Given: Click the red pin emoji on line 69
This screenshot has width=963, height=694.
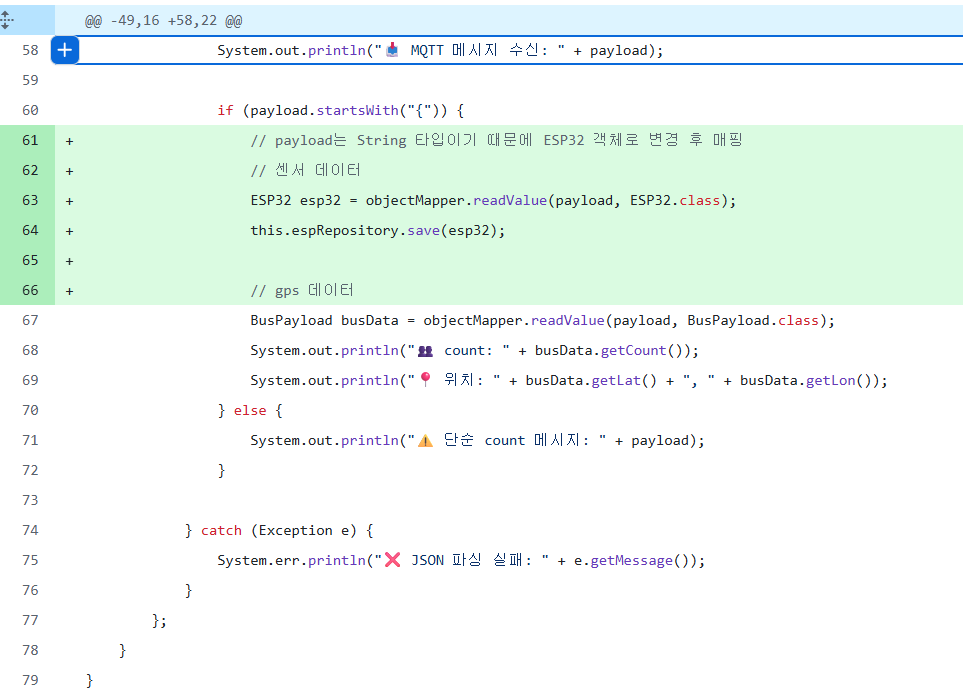Looking at the screenshot, I should (425, 380).
